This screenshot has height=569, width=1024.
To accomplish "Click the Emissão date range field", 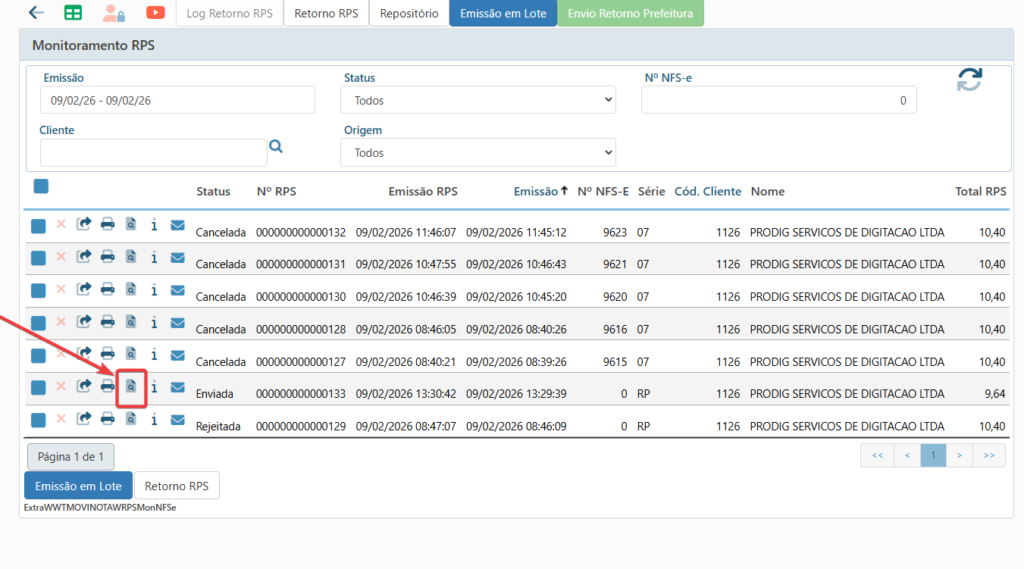I will (x=177, y=100).
